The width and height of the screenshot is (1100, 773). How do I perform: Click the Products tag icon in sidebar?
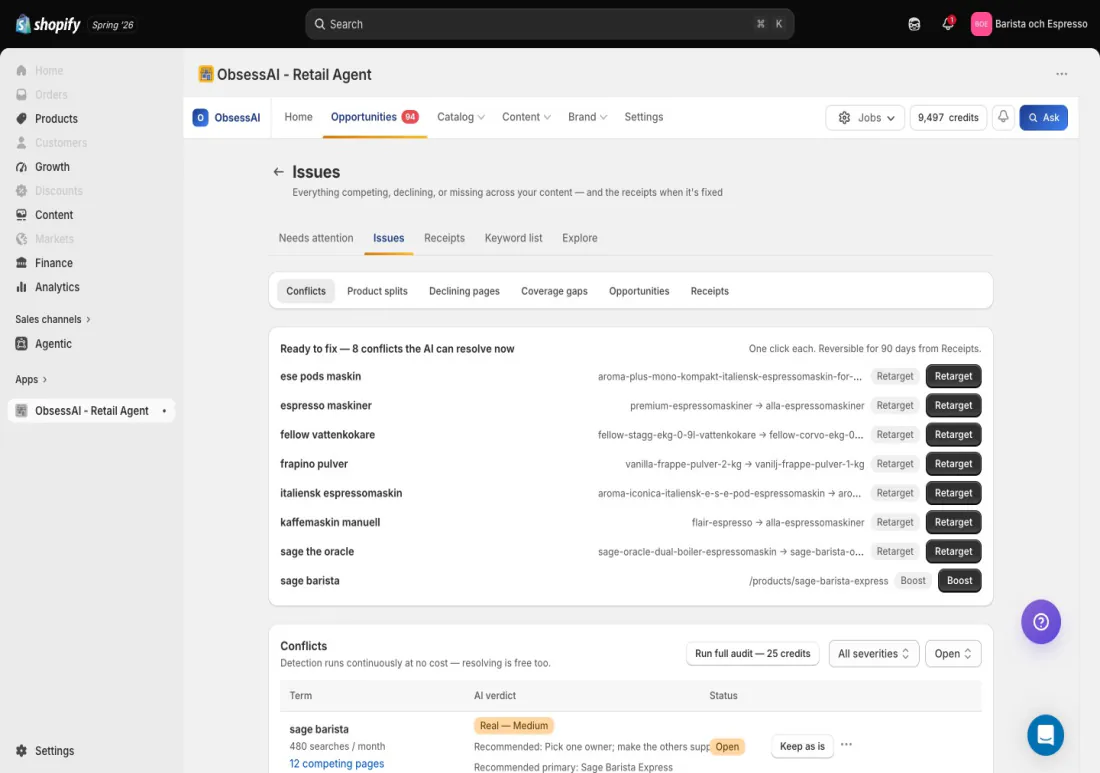pyautogui.click(x=21, y=119)
